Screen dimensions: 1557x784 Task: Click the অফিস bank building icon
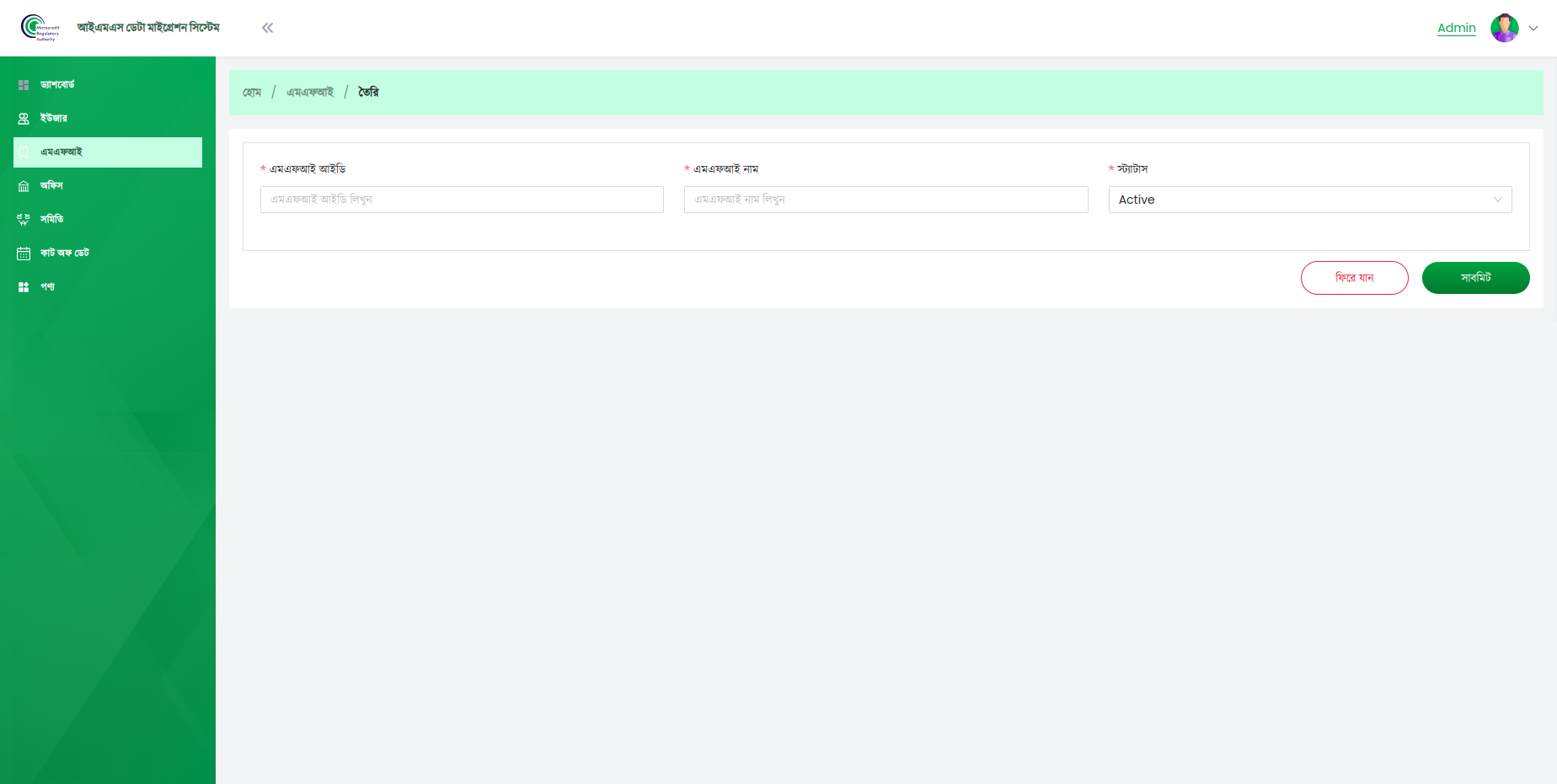[x=24, y=186]
